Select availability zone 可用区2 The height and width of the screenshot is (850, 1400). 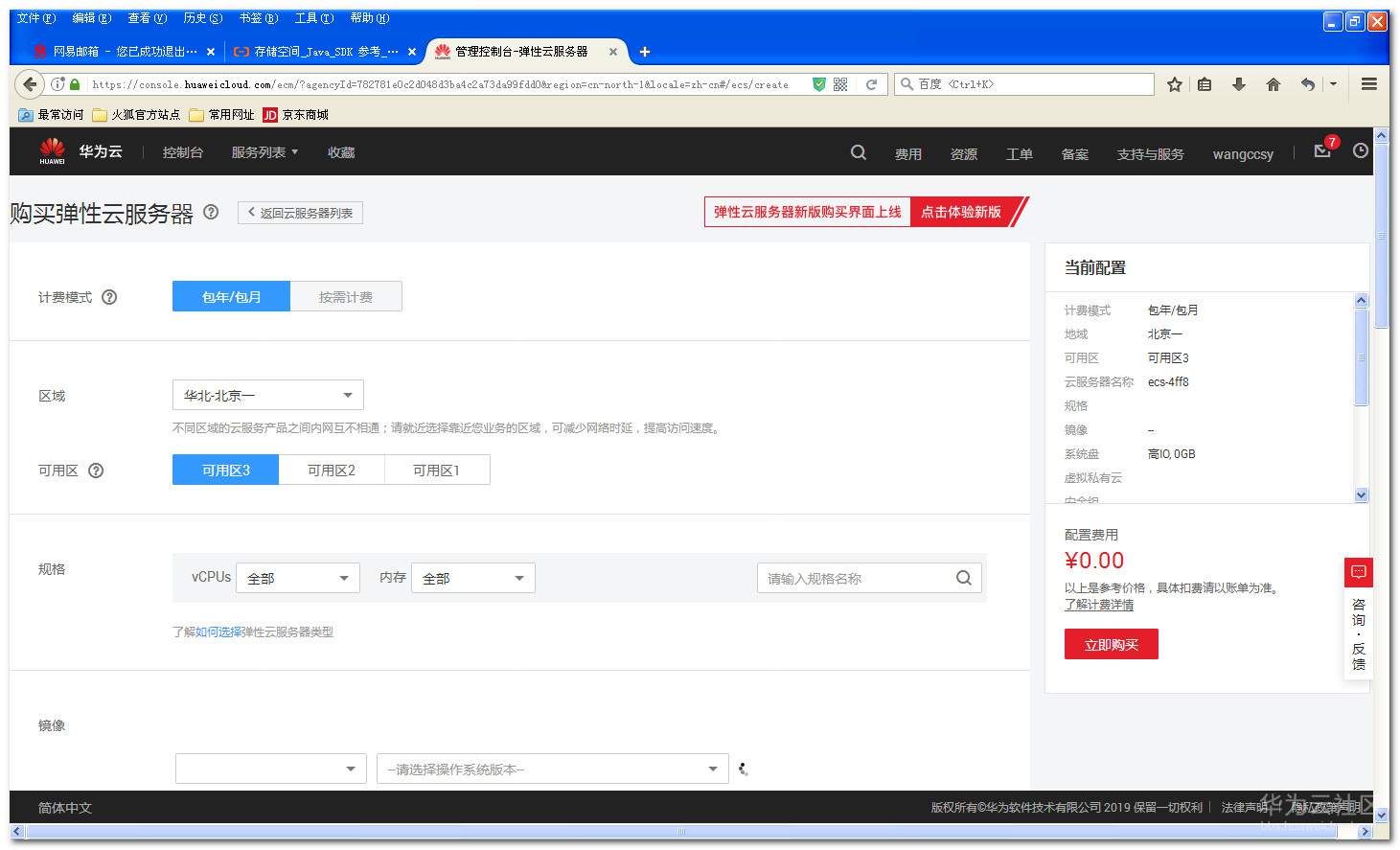point(332,471)
